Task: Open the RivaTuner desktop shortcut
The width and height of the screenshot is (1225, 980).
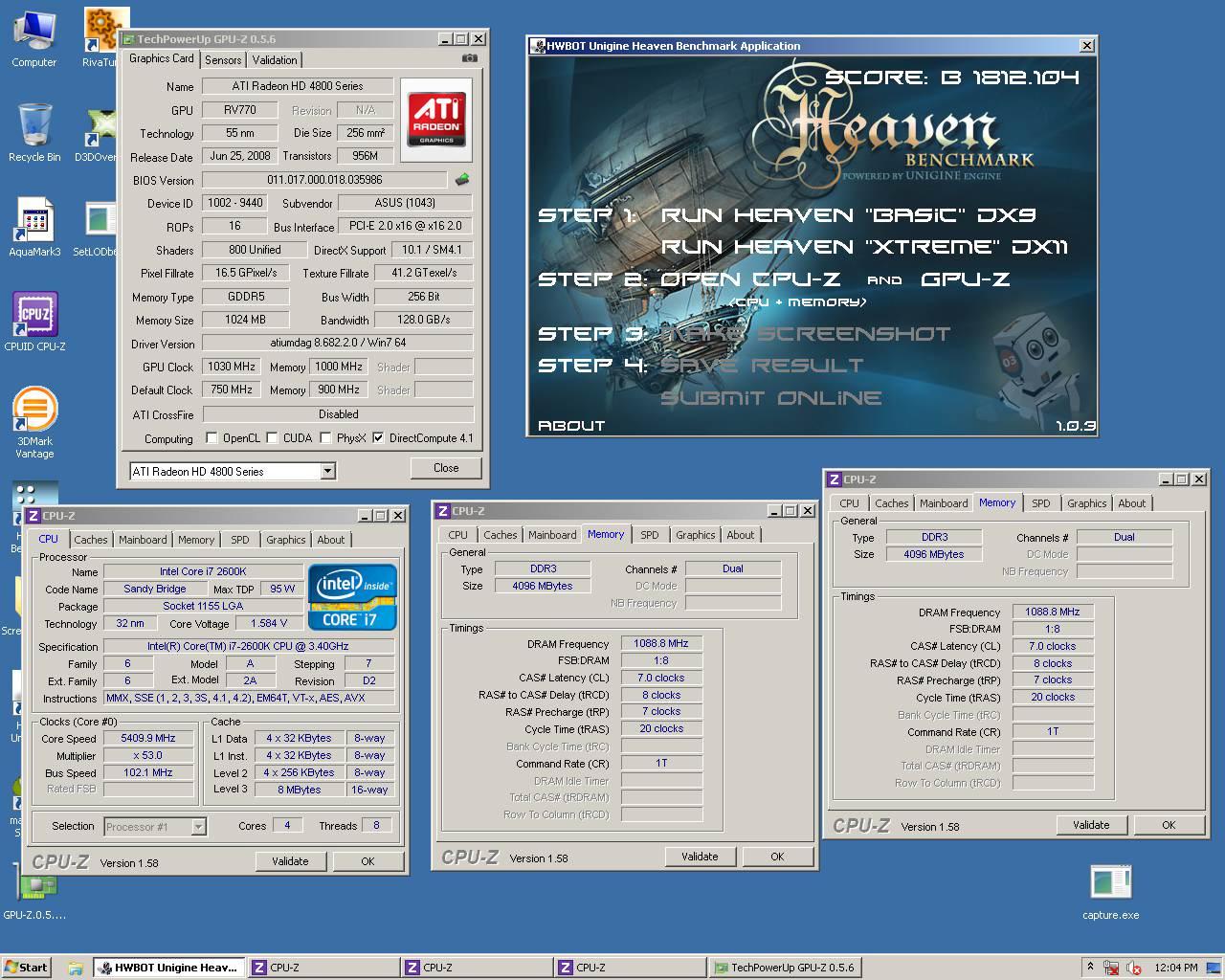Action: (103, 38)
